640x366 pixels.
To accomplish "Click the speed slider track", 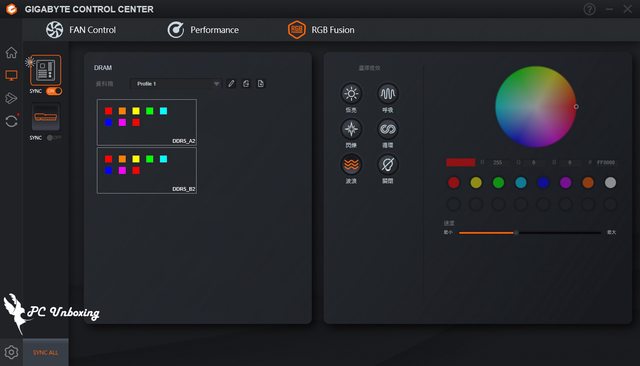I will tap(529, 233).
